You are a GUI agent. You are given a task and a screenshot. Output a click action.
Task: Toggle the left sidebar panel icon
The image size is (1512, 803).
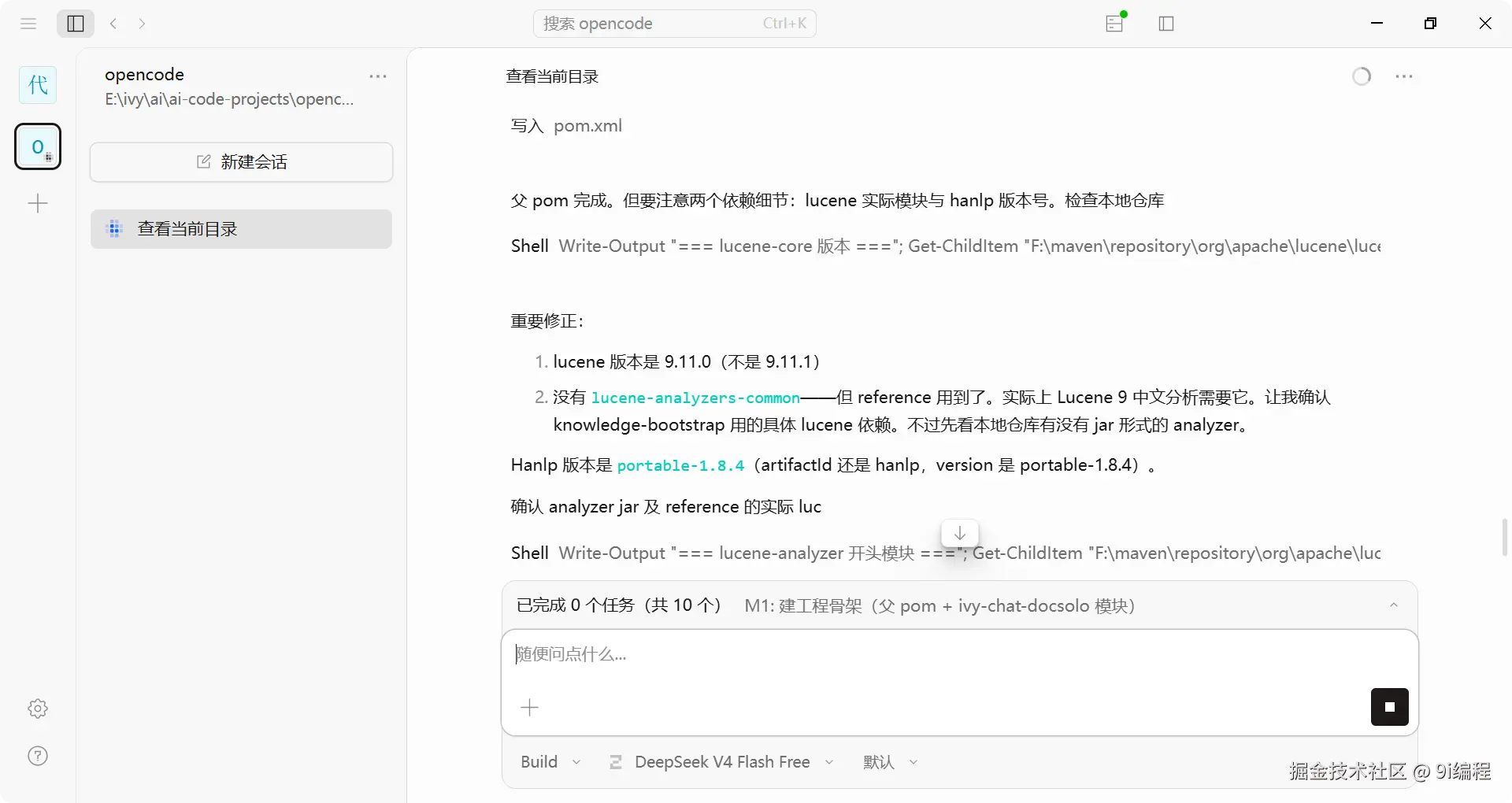pyautogui.click(x=76, y=24)
